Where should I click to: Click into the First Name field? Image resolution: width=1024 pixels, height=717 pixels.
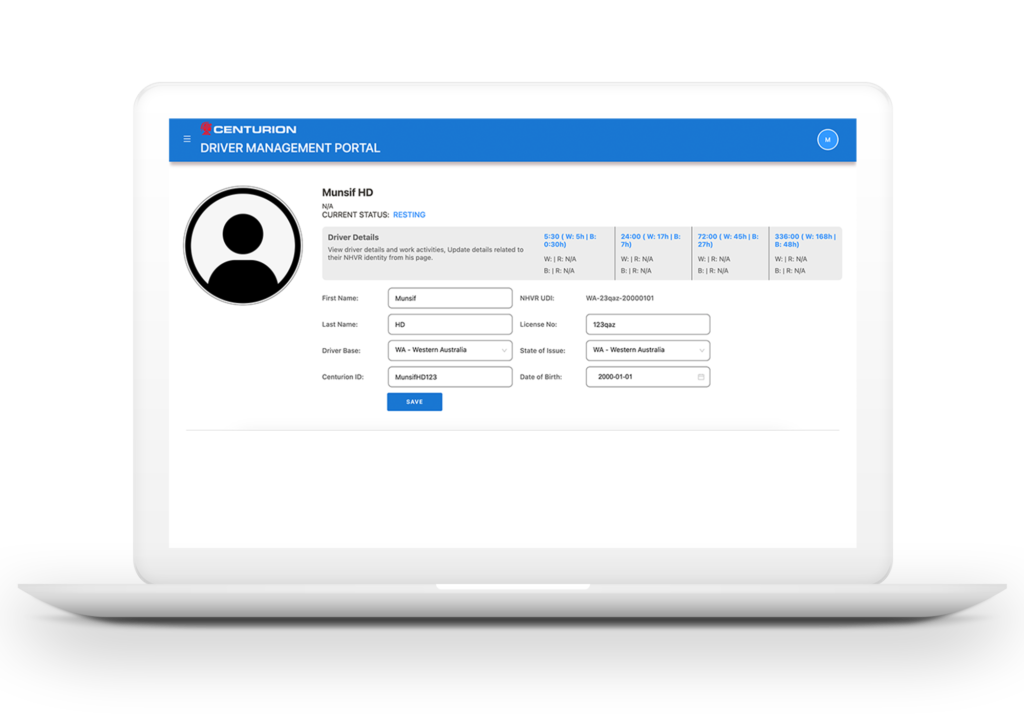(449, 298)
